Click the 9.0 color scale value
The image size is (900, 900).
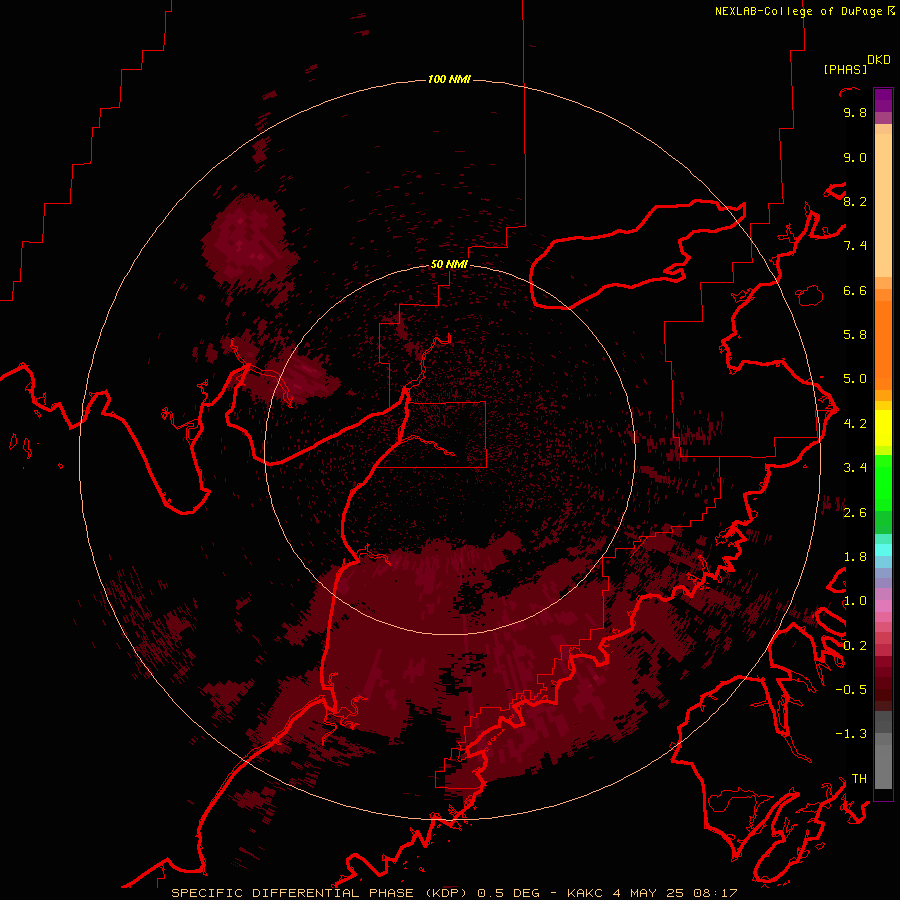(x=855, y=157)
